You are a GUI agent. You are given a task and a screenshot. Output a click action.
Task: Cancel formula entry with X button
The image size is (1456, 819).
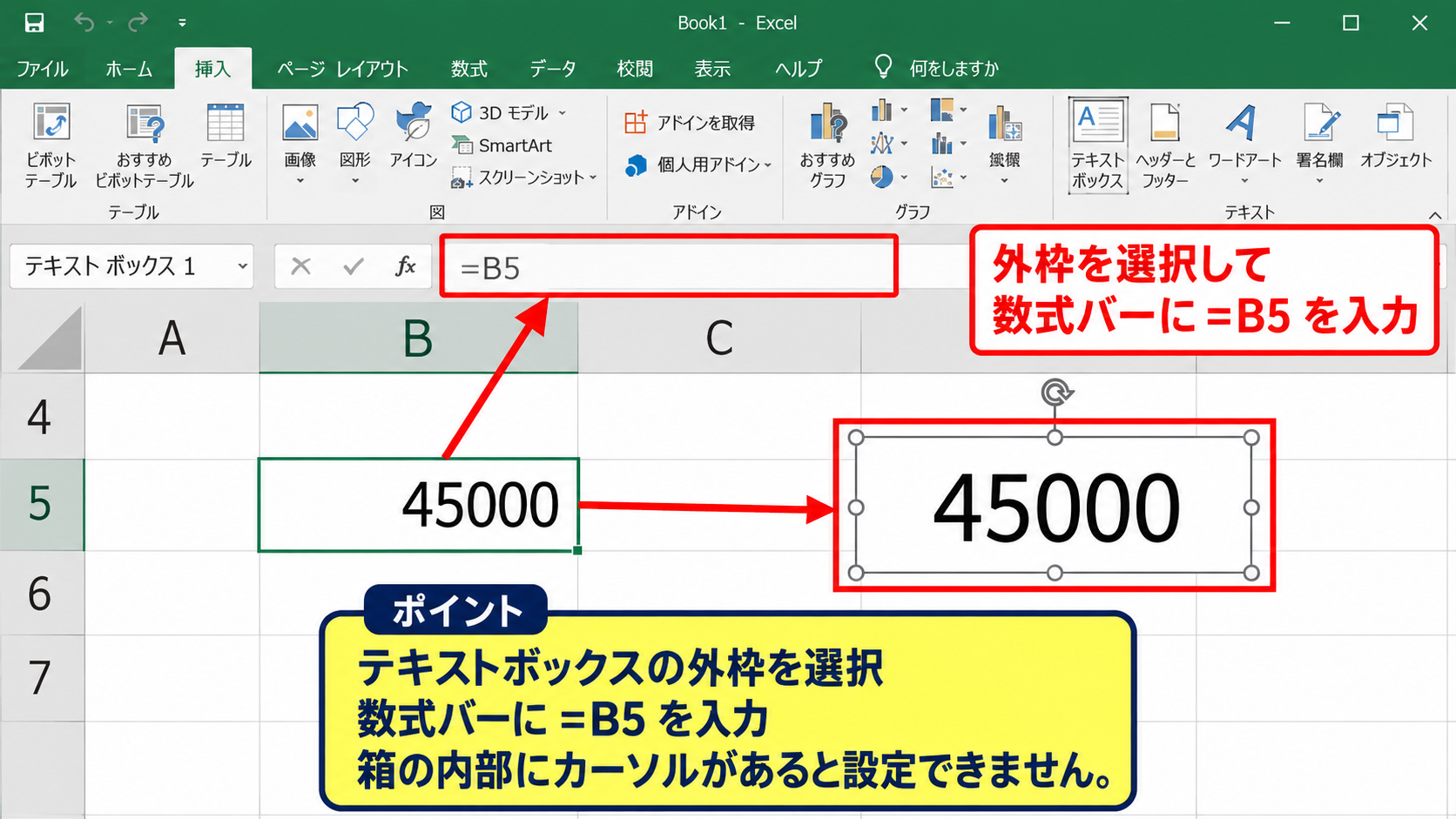click(x=301, y=266)
